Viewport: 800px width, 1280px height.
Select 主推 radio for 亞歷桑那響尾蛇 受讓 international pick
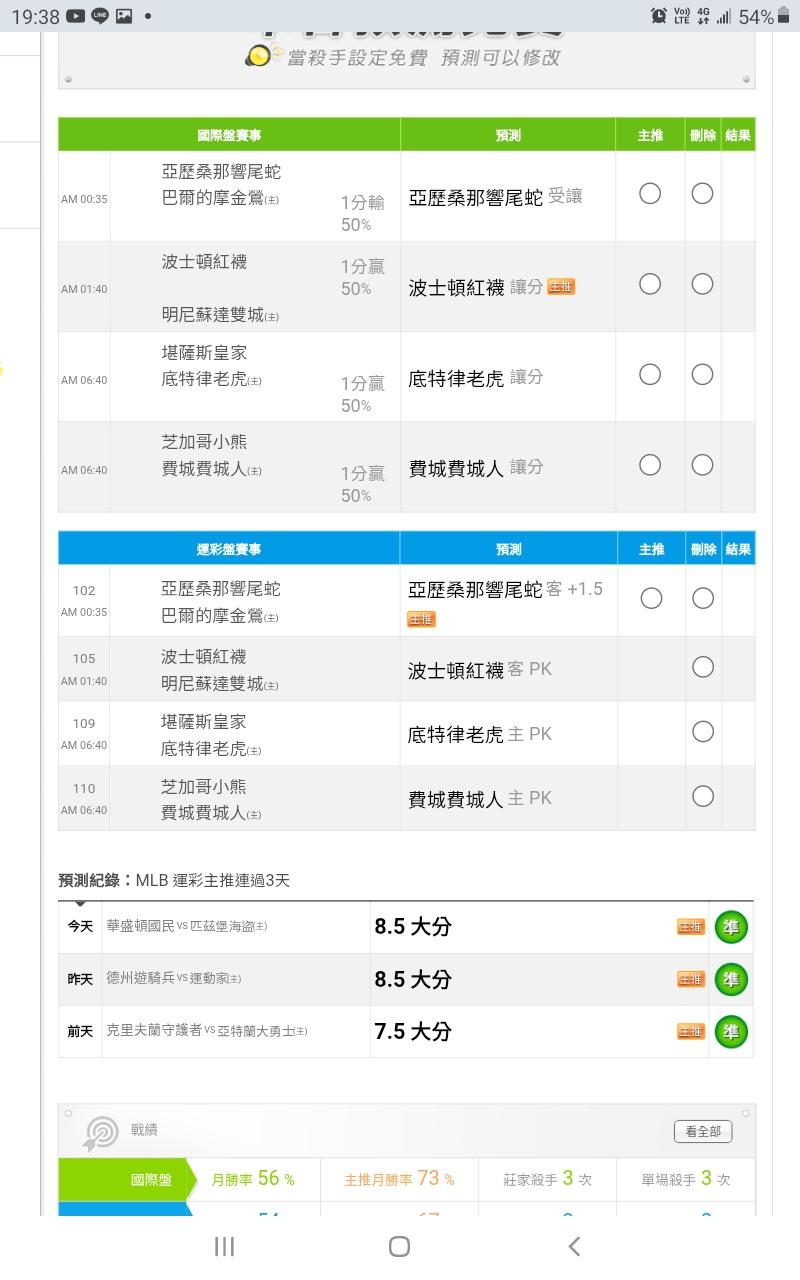[650, 194]
